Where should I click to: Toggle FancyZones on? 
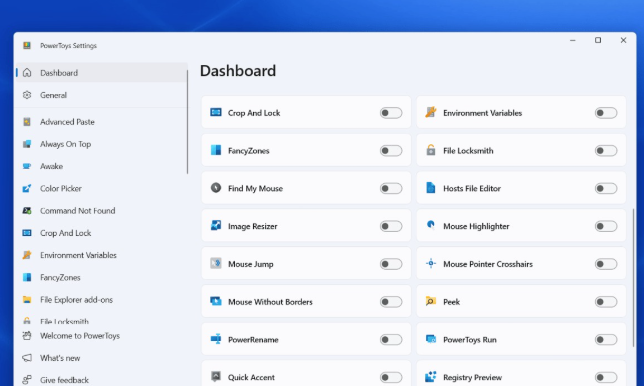tap(391, 150)
